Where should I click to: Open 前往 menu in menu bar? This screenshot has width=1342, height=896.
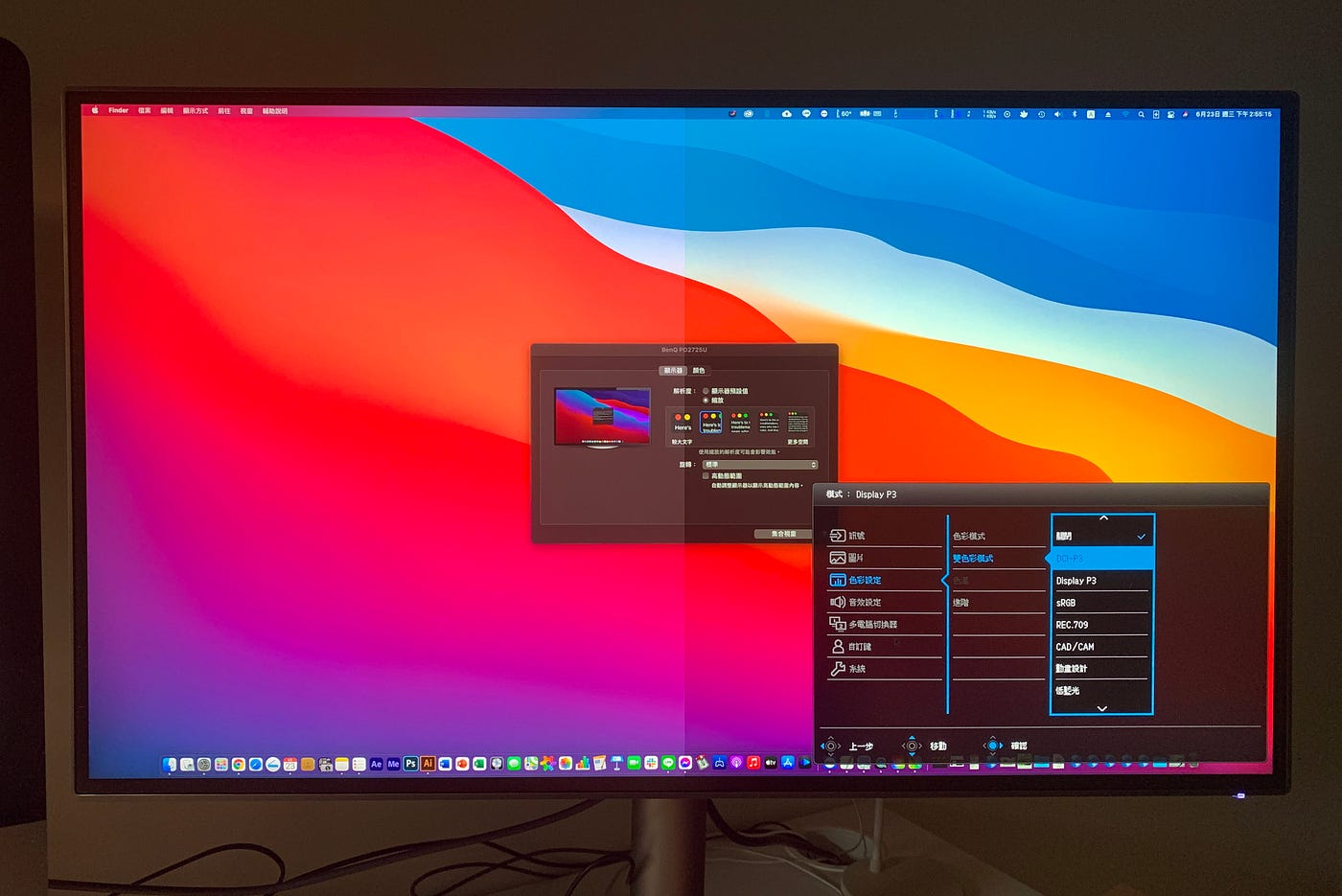(224, 110)
